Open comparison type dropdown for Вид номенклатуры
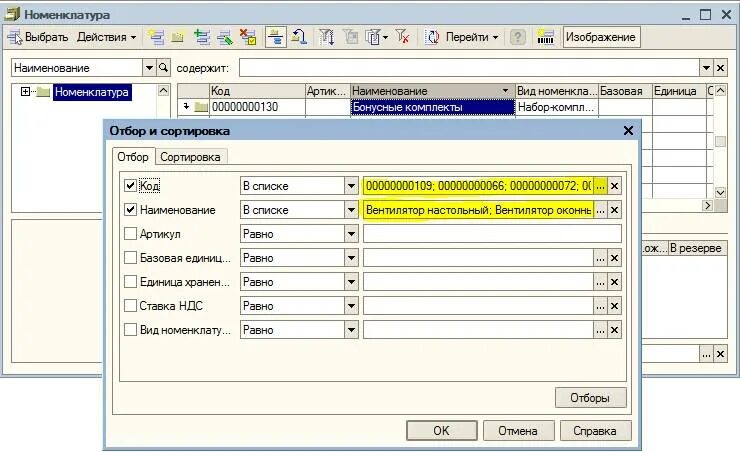This screenshot has height=452, width=740. coord(351,330)
